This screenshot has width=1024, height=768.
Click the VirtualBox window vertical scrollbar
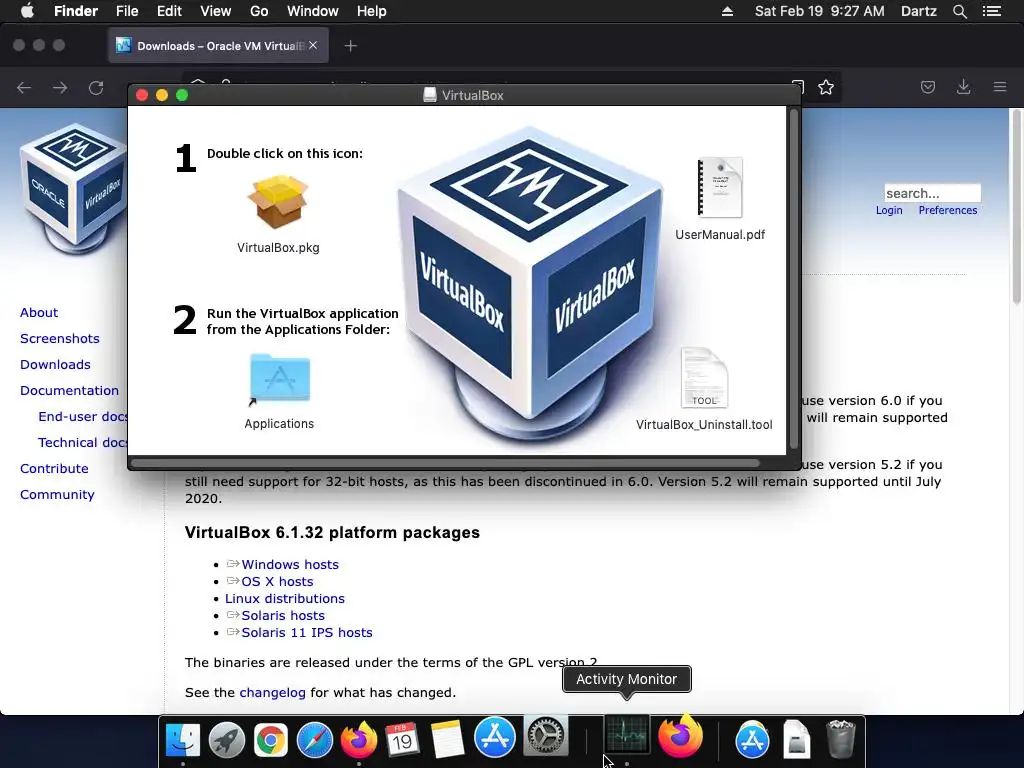(x=794, y=279)
